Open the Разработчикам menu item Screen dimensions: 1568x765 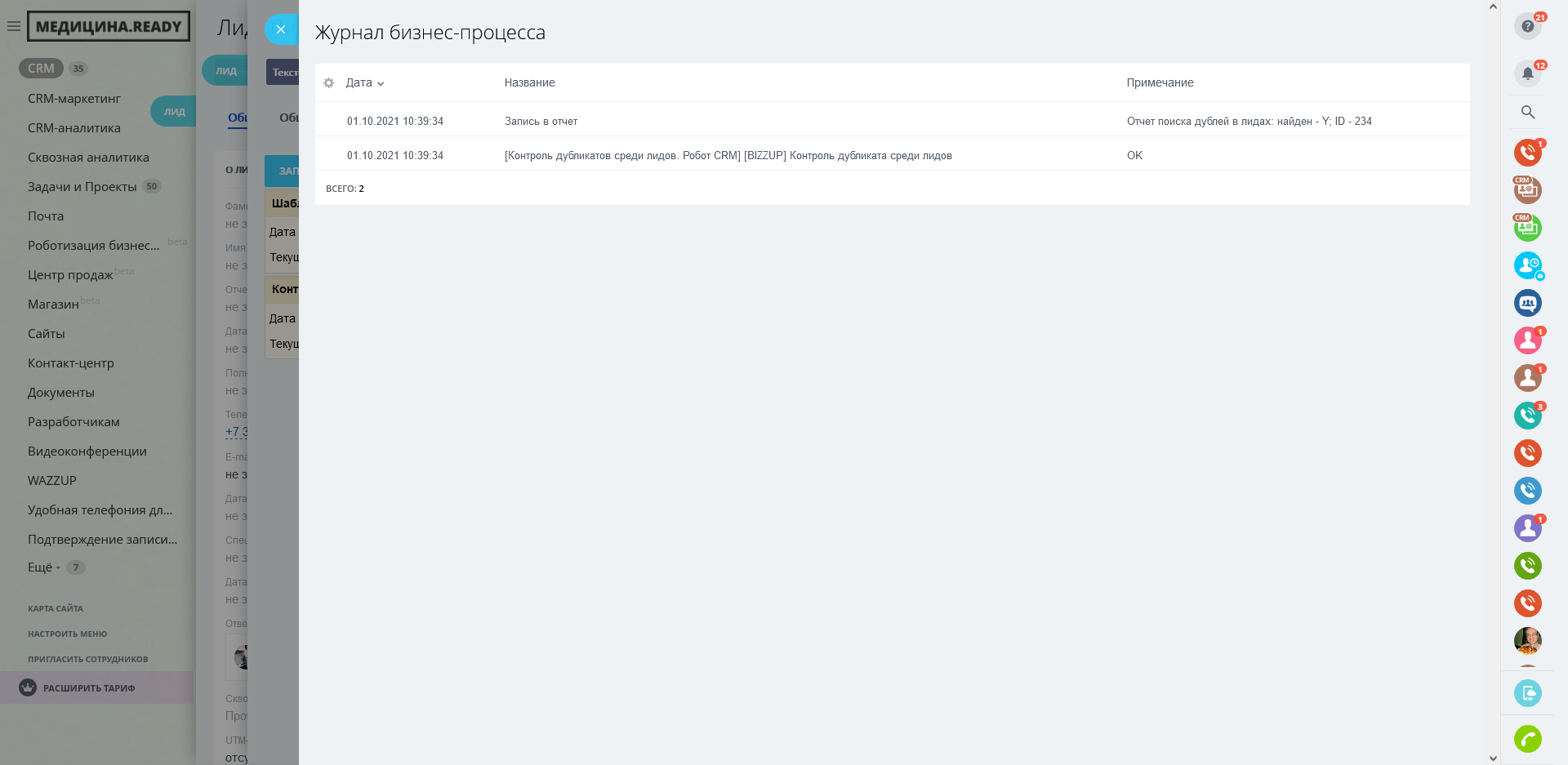73,422
